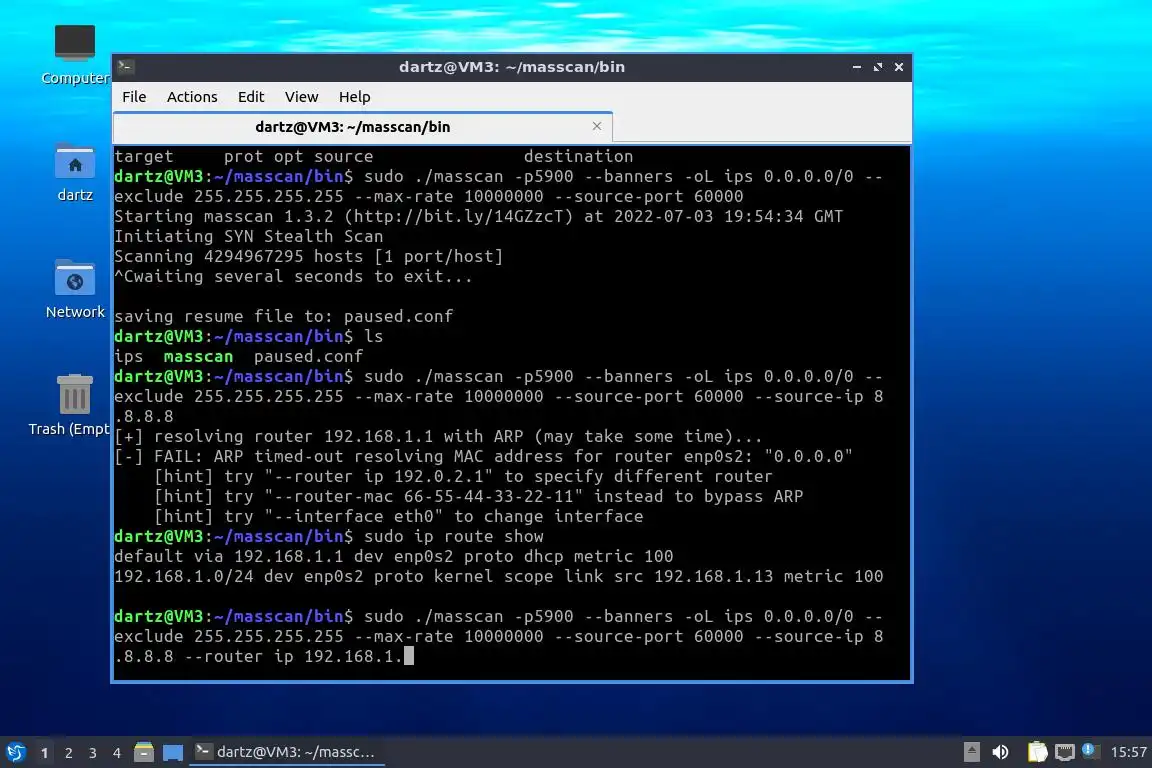This screenshot has width=1152, height=768.
Task: Click the 'sudo ip route show' command
Action: coord(454,536)
